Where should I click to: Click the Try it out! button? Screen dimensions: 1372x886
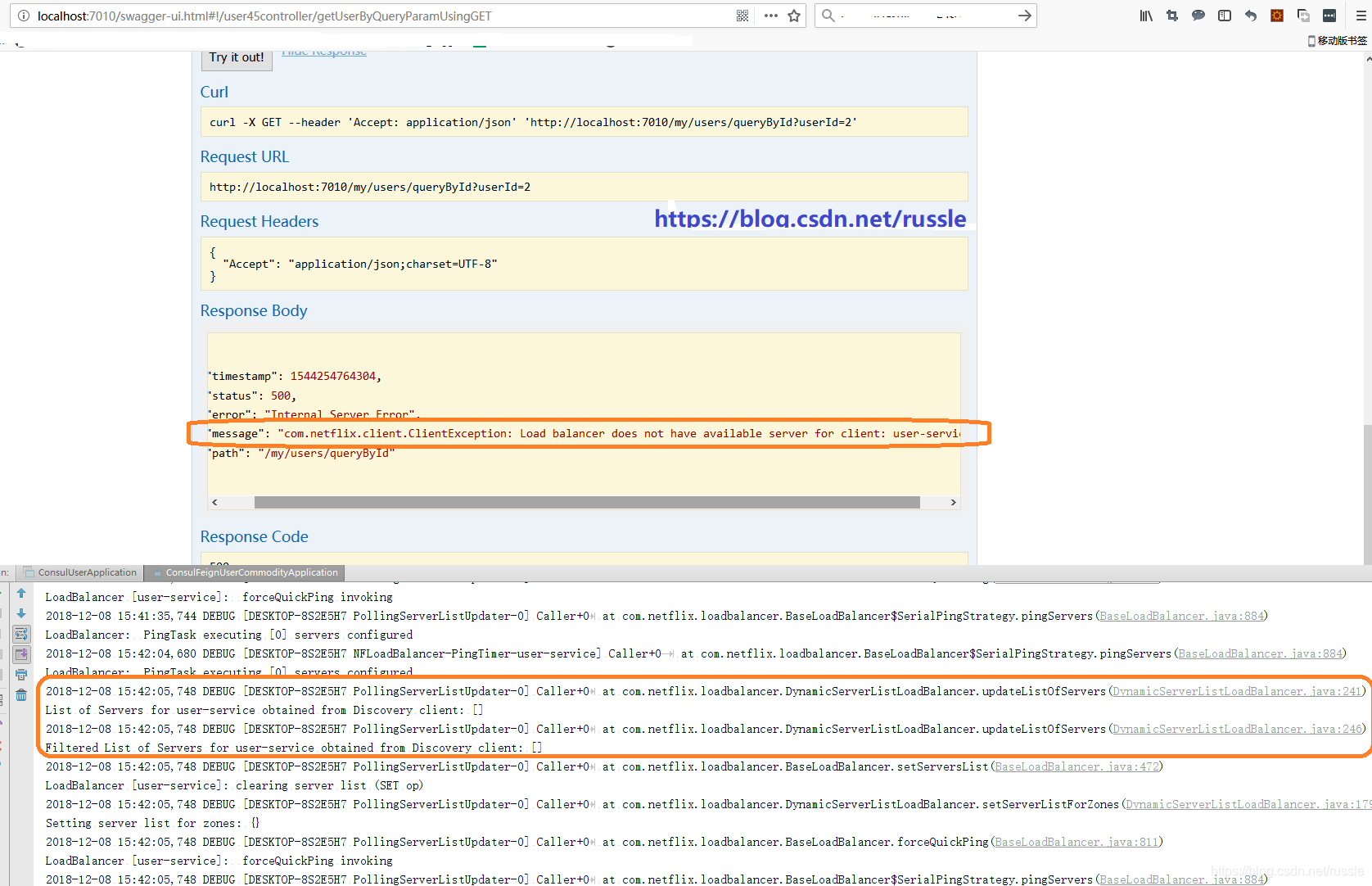[237, 57]
